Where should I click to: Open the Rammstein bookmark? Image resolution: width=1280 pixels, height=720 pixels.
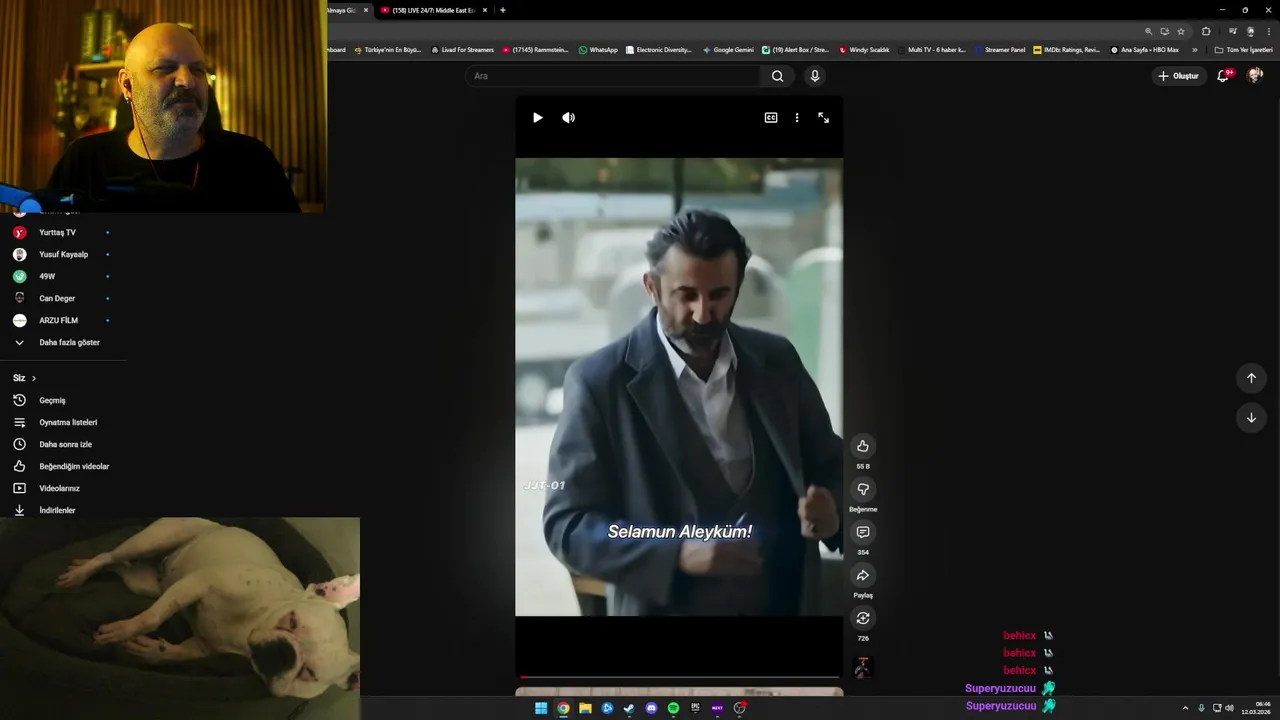click(x=536, y=49)
